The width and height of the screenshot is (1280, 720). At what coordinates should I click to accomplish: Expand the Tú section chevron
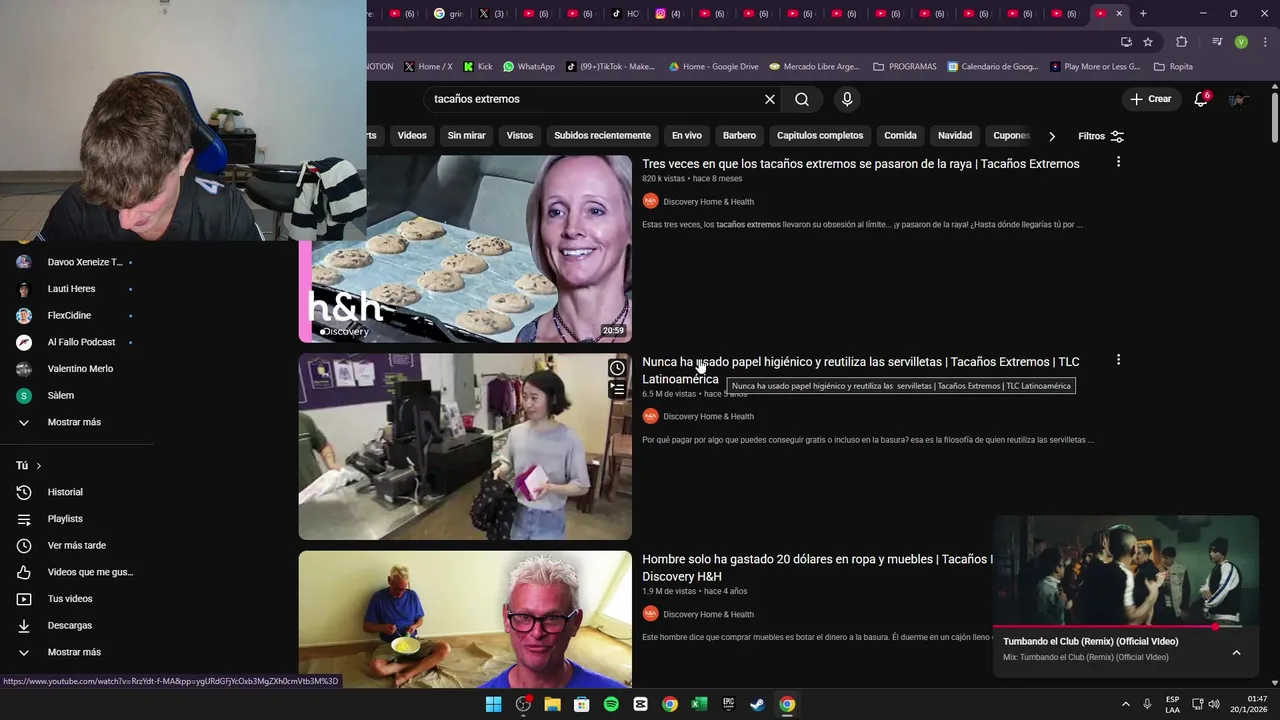[x=39, y=466]
